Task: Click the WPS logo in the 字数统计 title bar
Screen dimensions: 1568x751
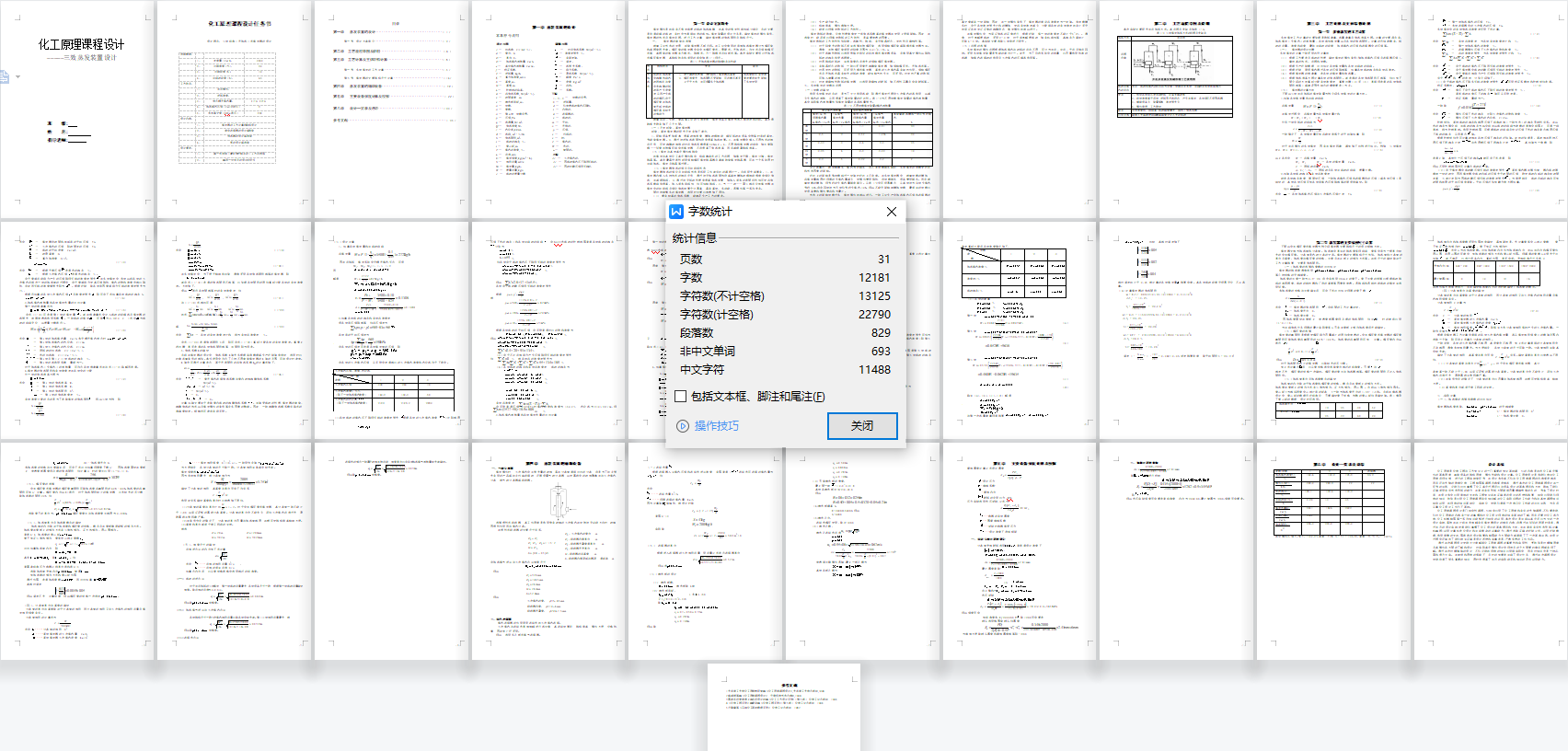Action: click(x=676, y=212)
